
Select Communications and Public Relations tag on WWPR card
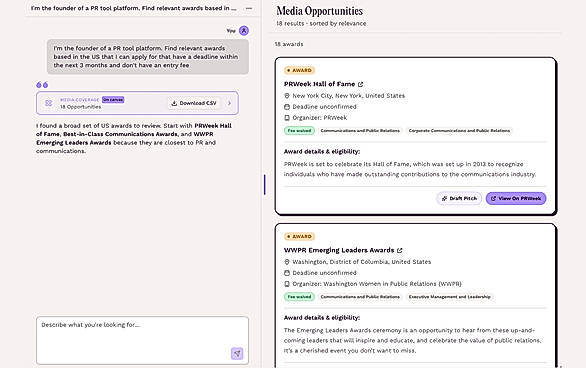(360, 297)
